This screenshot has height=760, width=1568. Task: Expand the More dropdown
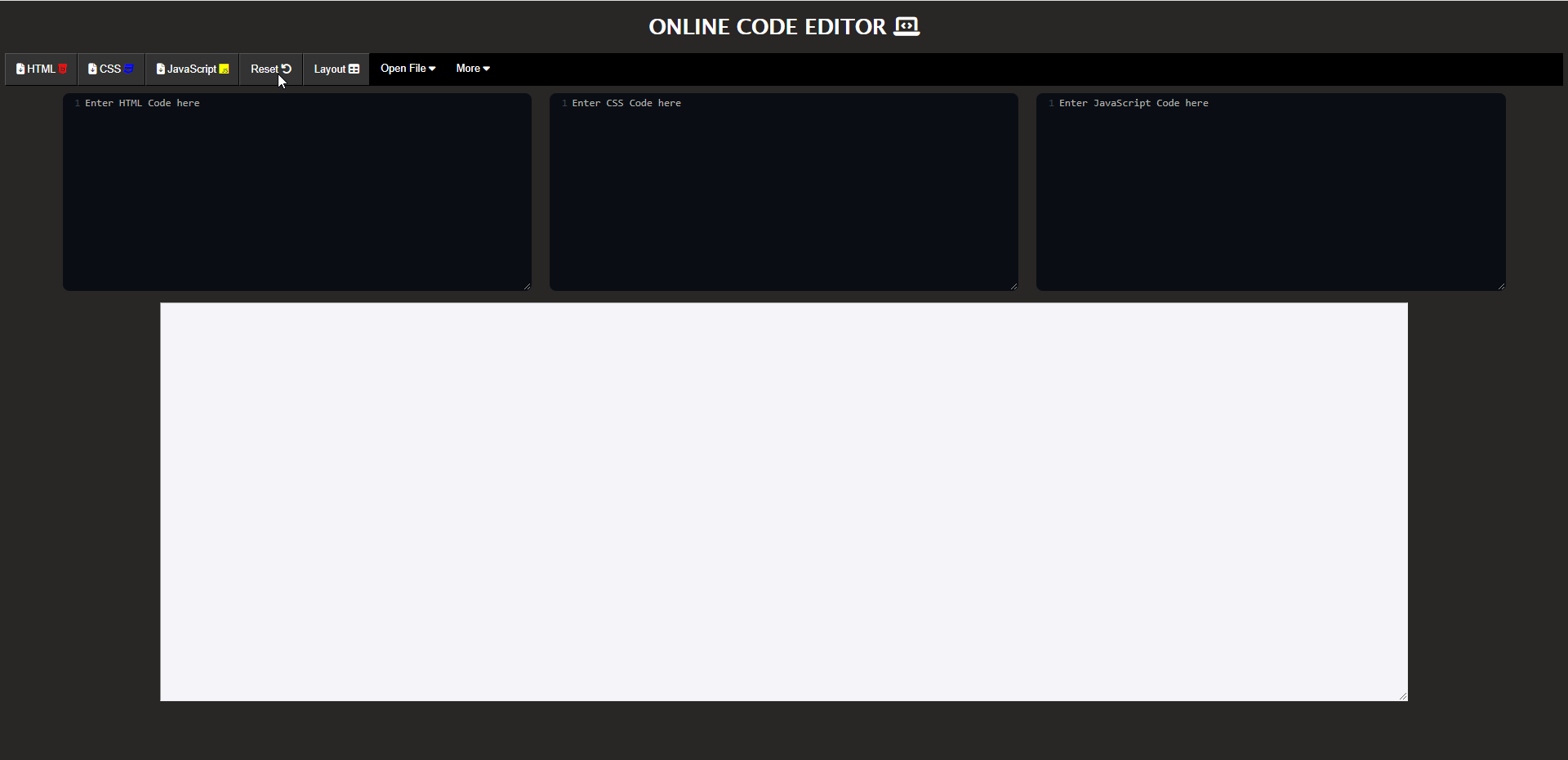[x=472, y=69]
